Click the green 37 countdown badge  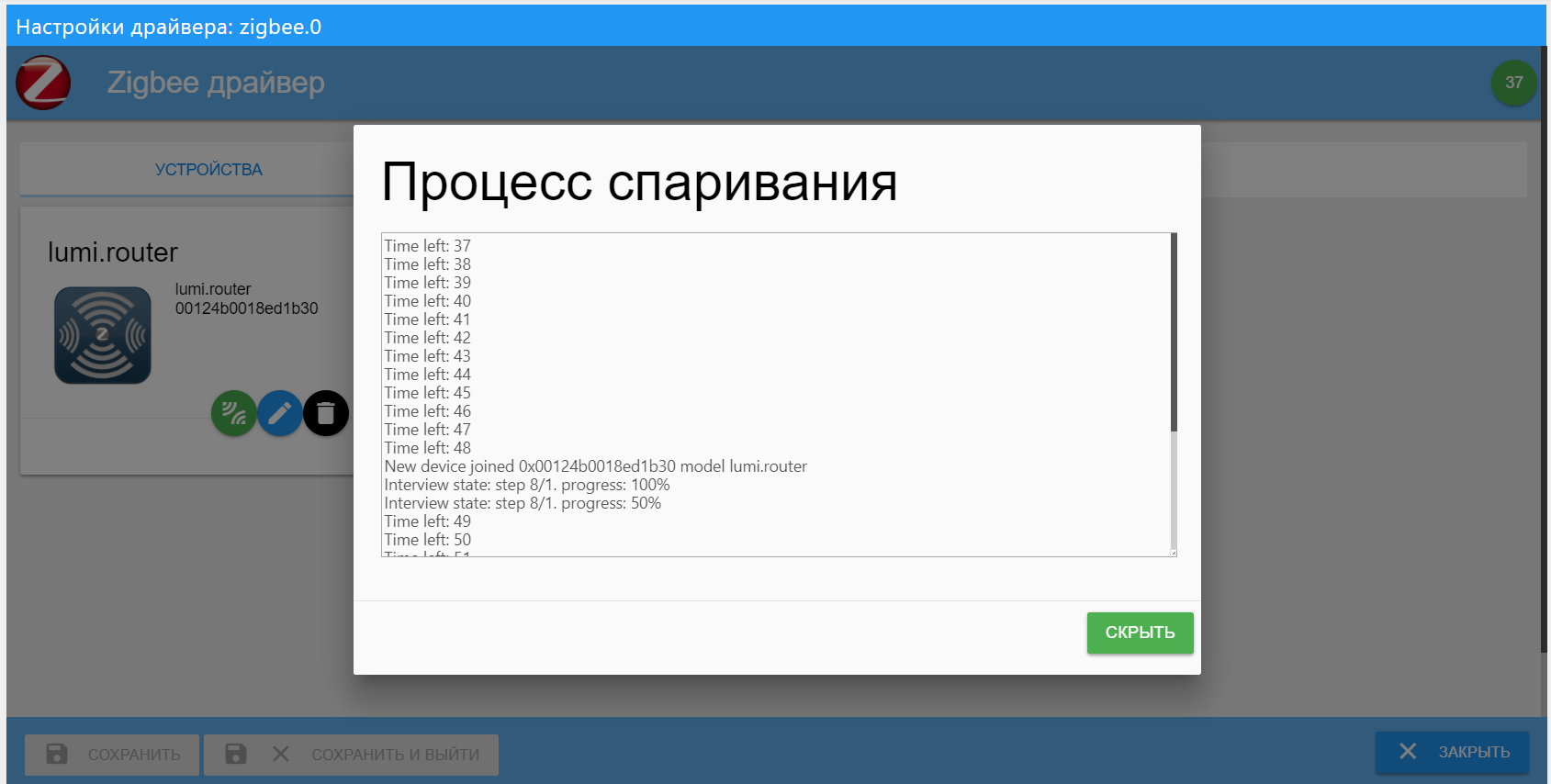(1513, 83)
